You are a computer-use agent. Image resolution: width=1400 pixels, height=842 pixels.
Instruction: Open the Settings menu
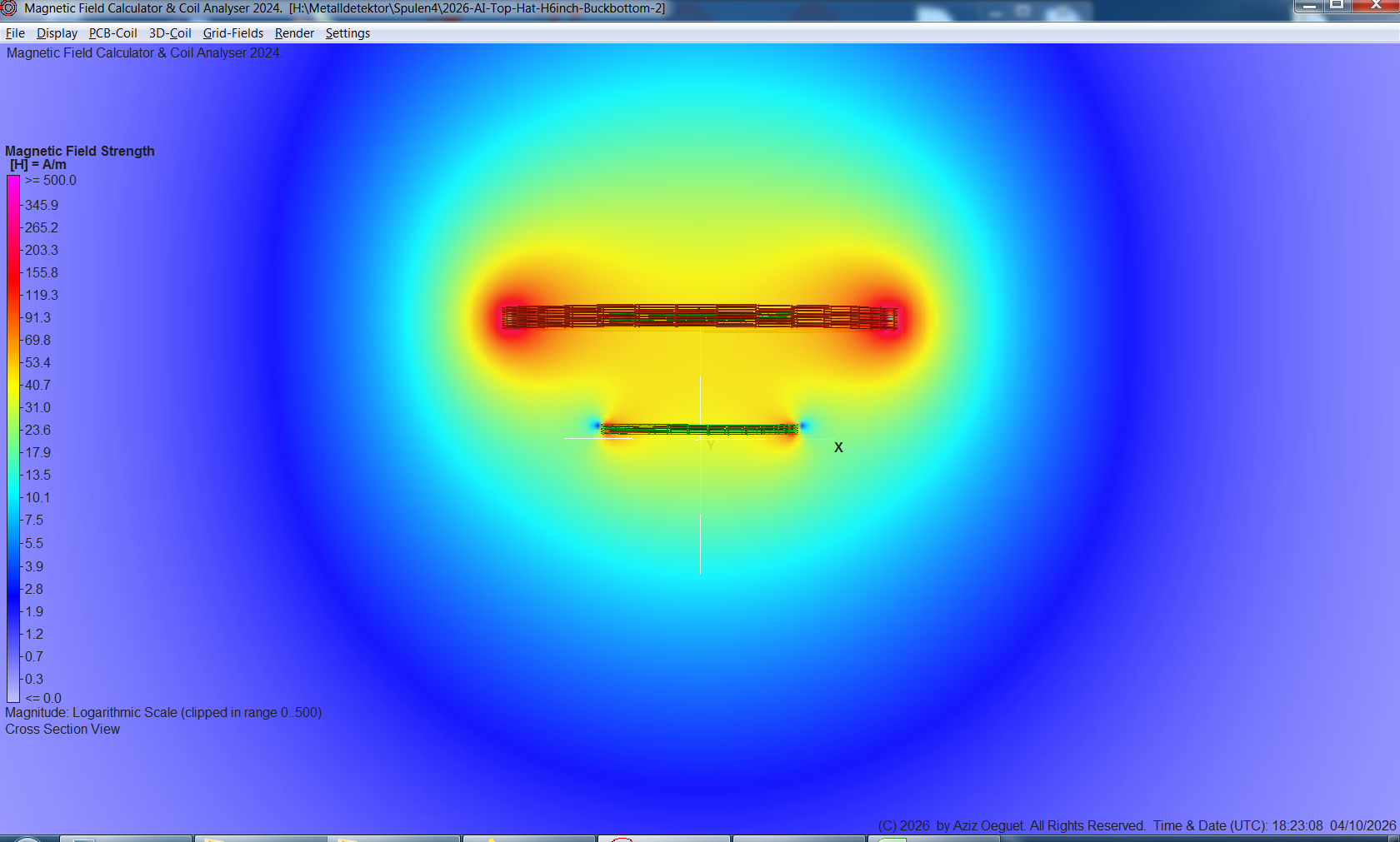point(347,33)
